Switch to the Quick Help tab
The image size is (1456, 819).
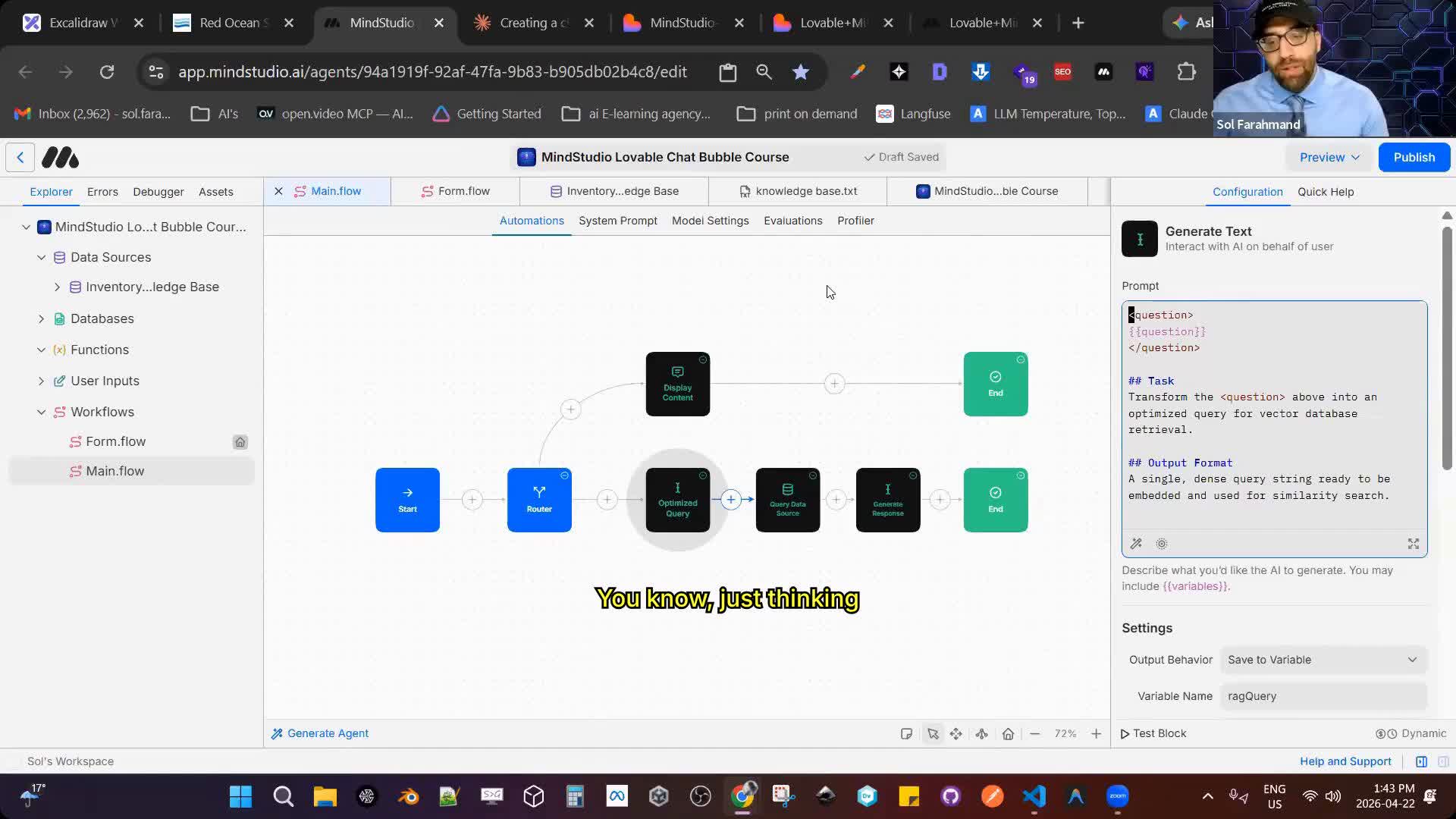1326,192
